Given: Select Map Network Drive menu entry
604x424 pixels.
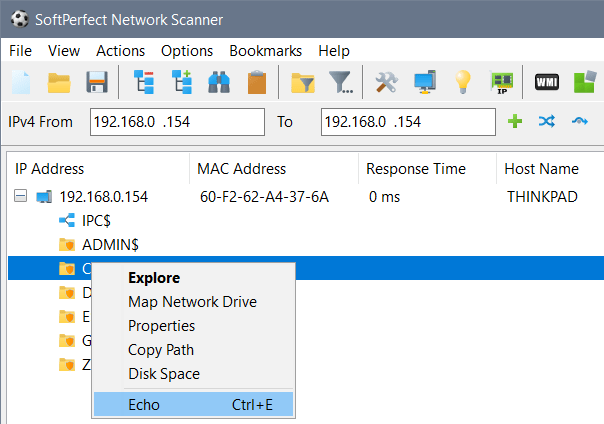Looking at the screenshot, I should (x=193, y=302).
